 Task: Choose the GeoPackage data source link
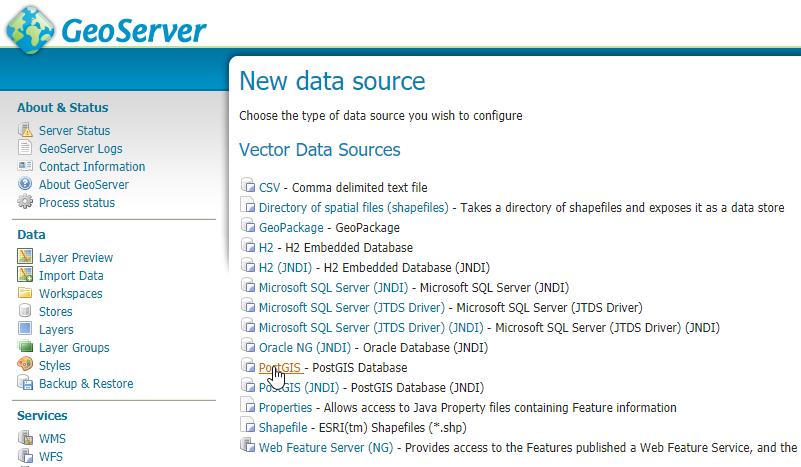click(x=291, y=228)
